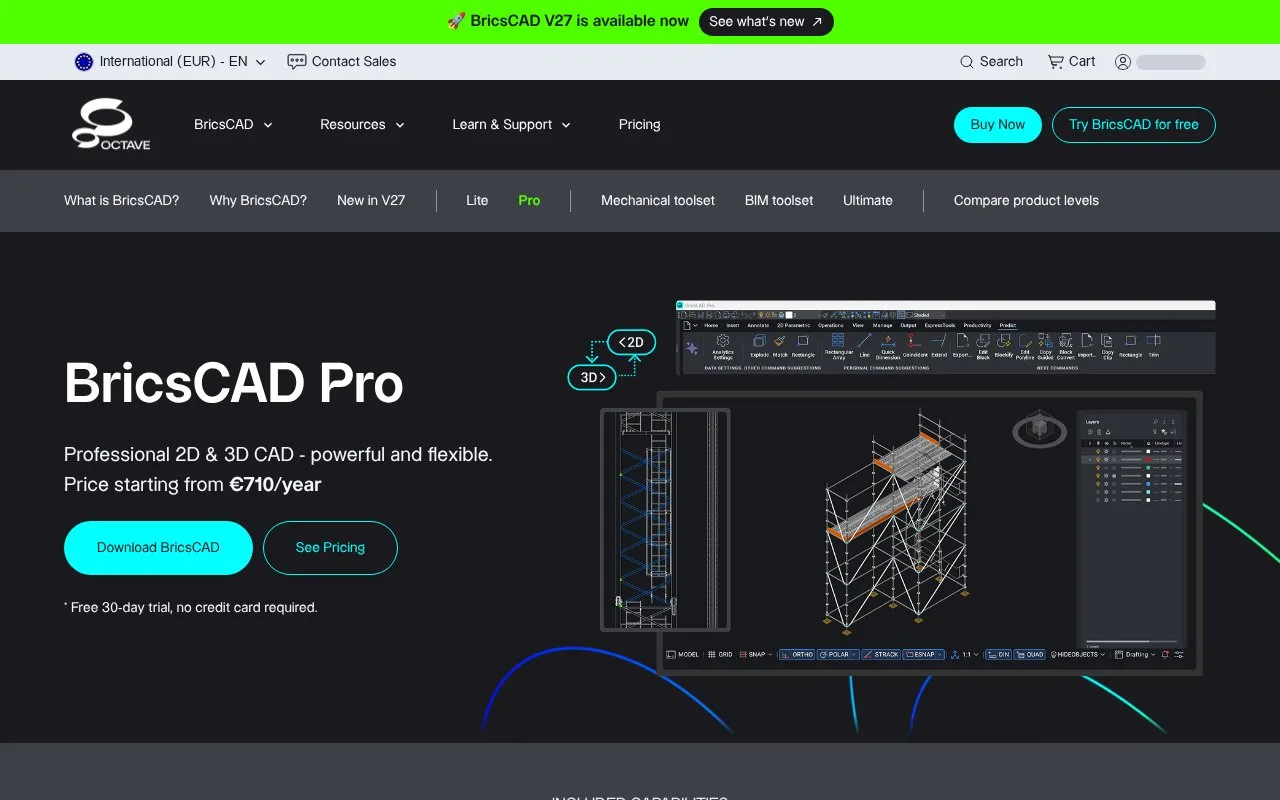Click MODEL tab in CAD status bar
1280x800 pixels.
point(683,654)
